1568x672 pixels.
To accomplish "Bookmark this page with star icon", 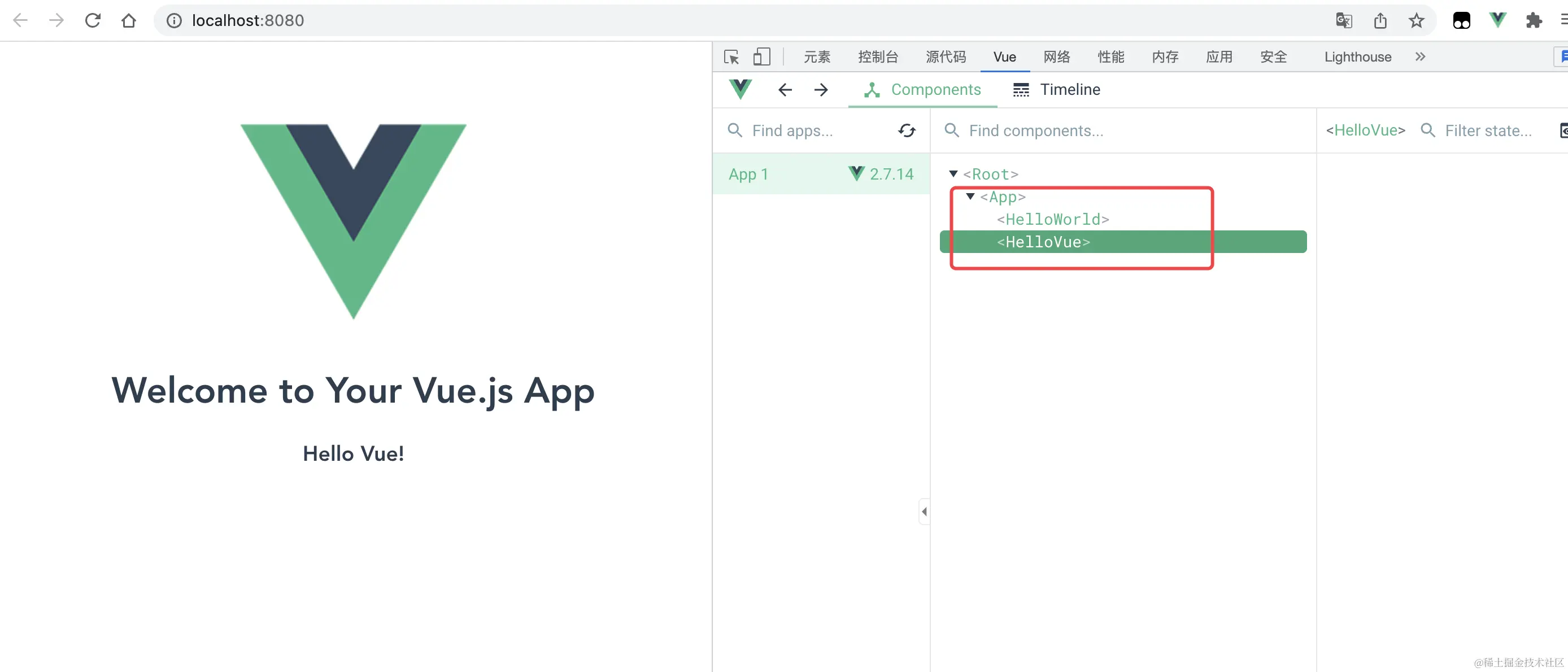I will point(1416,20).
